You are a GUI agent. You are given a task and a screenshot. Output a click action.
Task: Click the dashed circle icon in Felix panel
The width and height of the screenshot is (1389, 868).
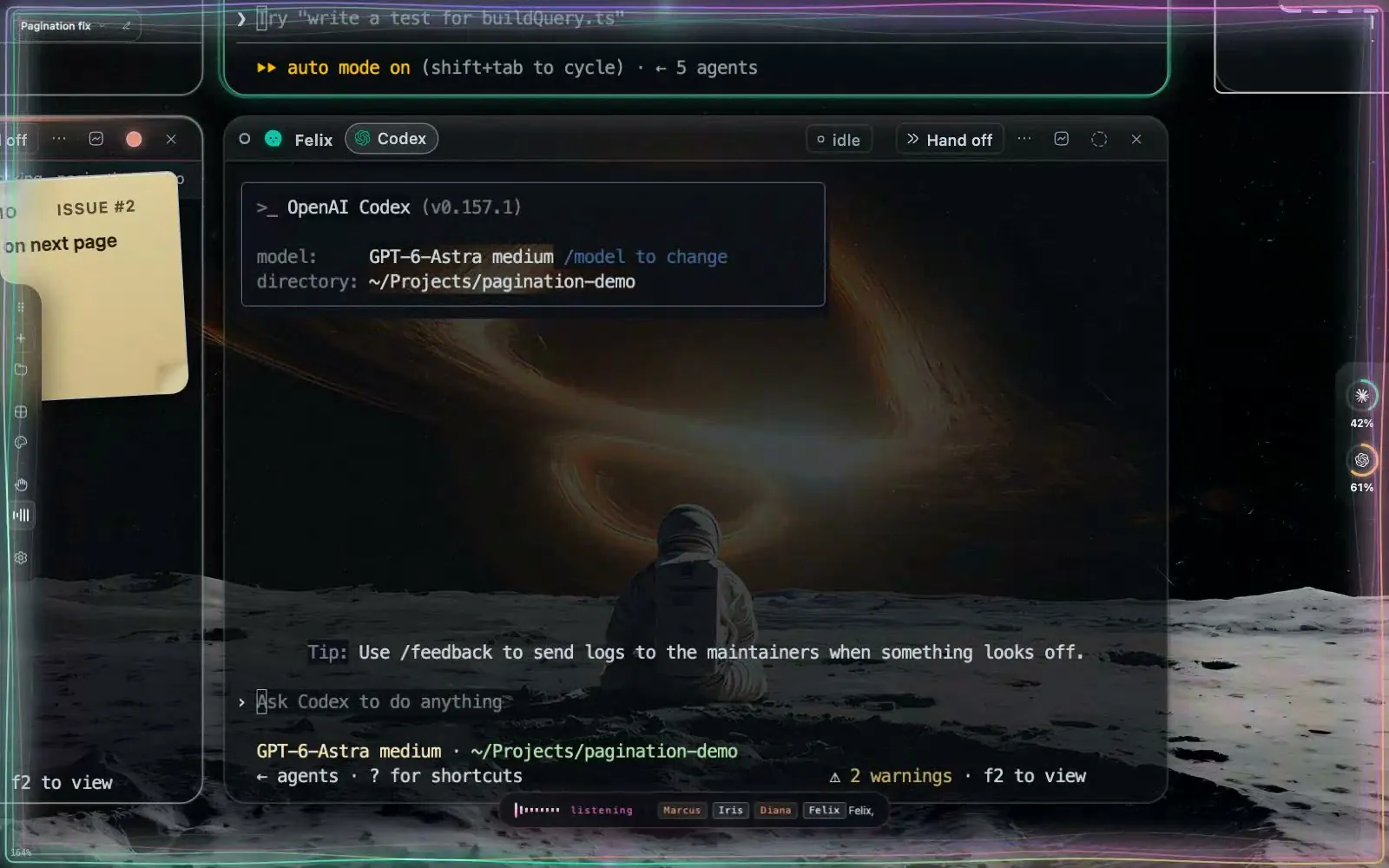(1099, 139)
